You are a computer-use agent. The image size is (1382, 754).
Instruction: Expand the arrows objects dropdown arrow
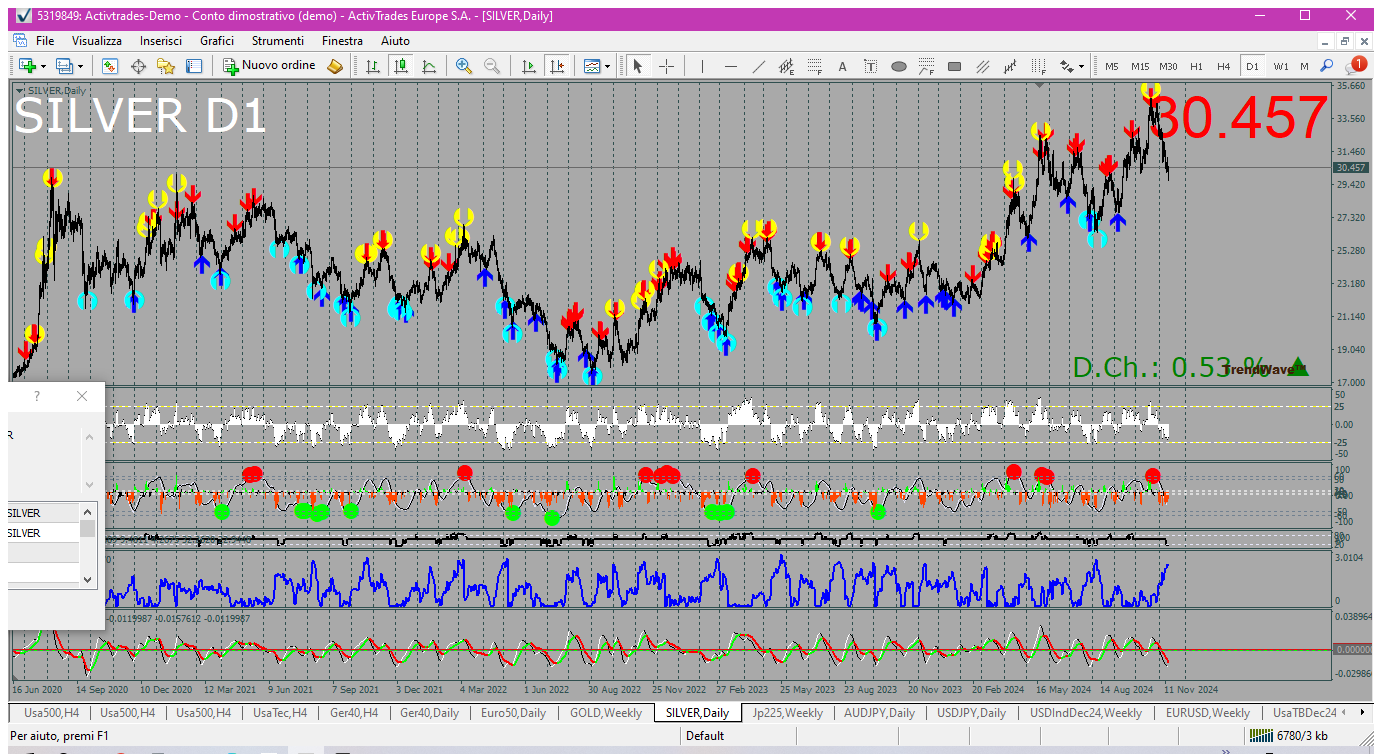(1080, 66)
